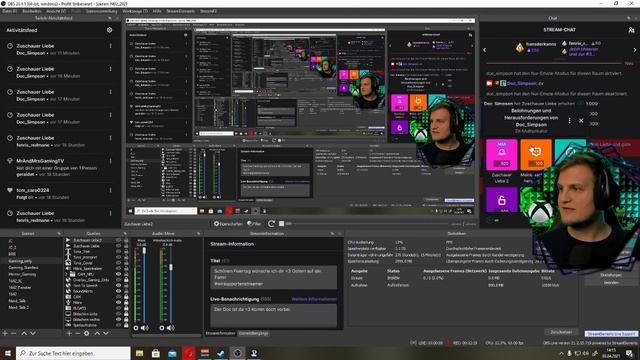Unlock the Spielaufnahme source
The height and width of the screenshot is (360, 640).
point(126,325)
